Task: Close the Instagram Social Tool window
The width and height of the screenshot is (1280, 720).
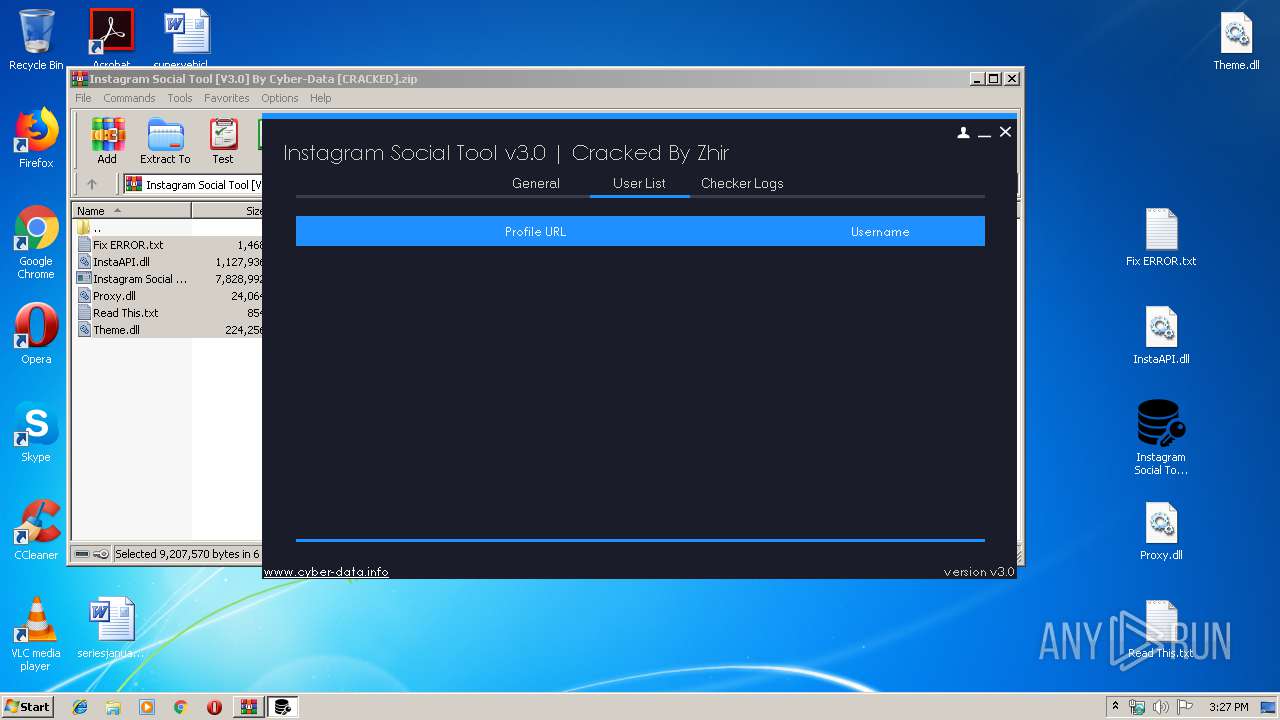Action: 1006,132
